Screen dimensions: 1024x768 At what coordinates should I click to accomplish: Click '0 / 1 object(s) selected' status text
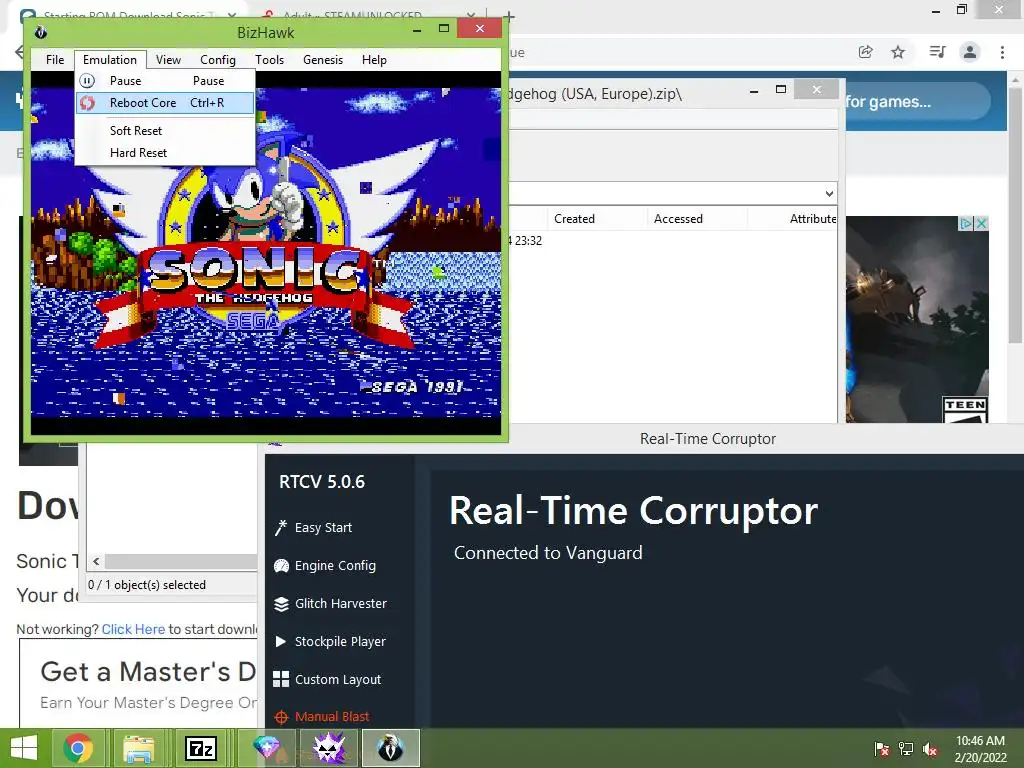(x=147, y=584)
